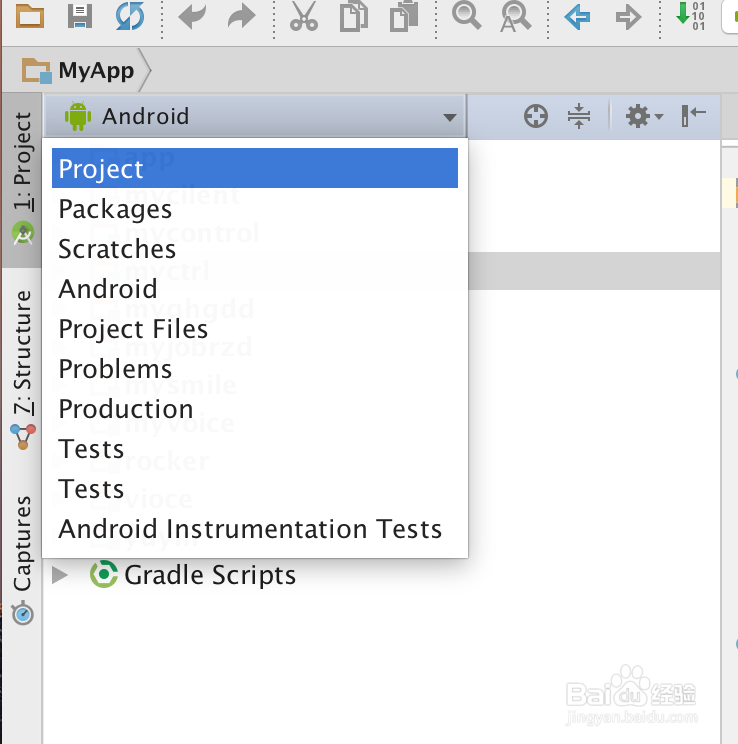Click the Synchronize refresh icon
738x744 pixels.
pyautogui.click(x=130, y=16)
